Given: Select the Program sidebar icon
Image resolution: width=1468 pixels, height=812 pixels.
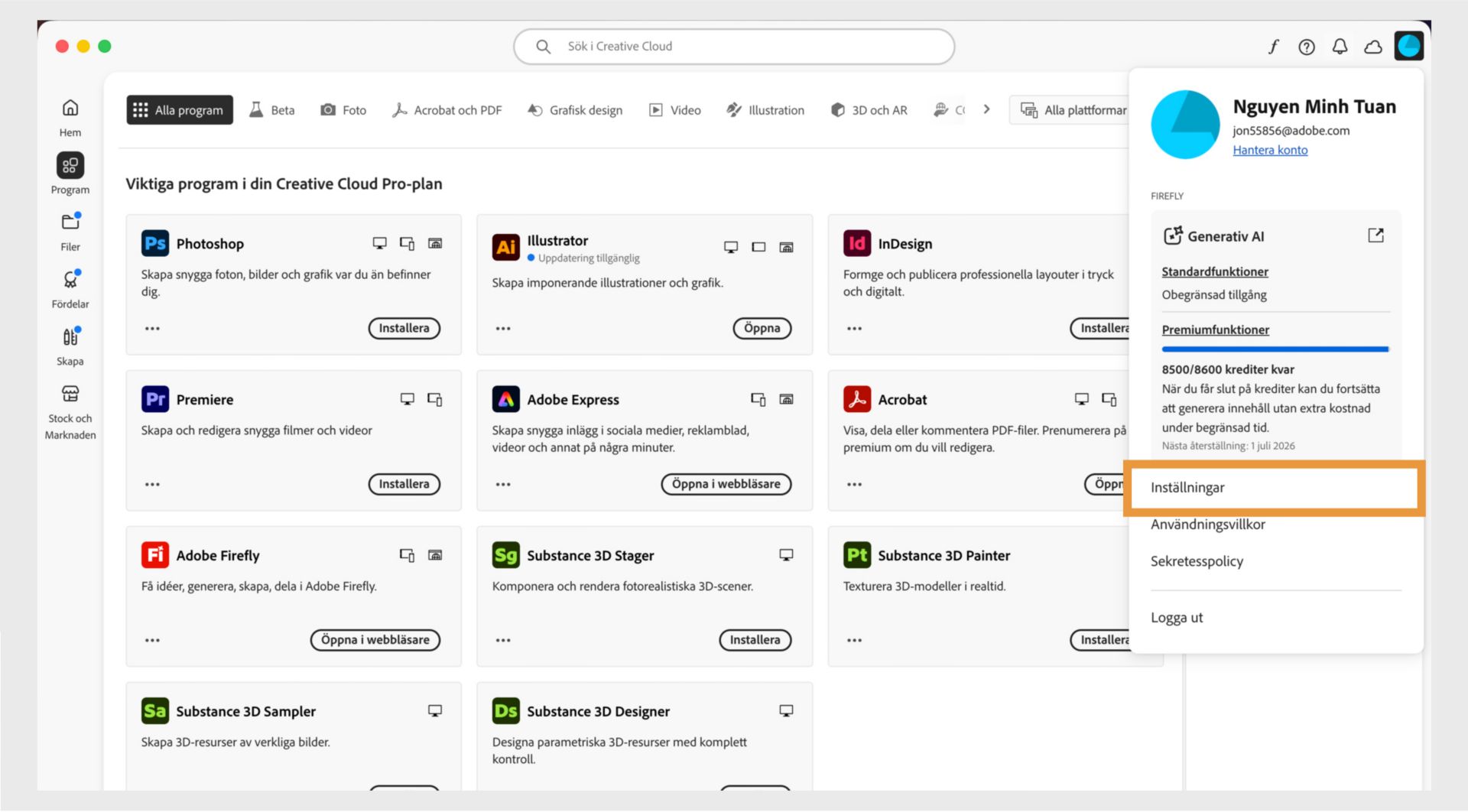Looking at the screenshot, I should (x=70, y=165).
